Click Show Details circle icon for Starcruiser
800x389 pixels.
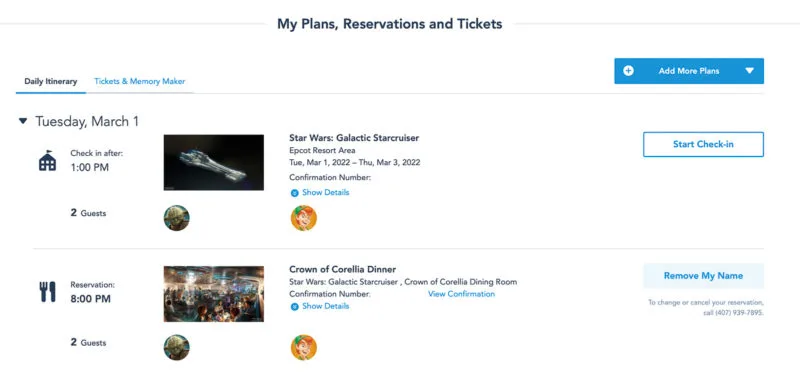pyautogui.click(x=294, y=193)
